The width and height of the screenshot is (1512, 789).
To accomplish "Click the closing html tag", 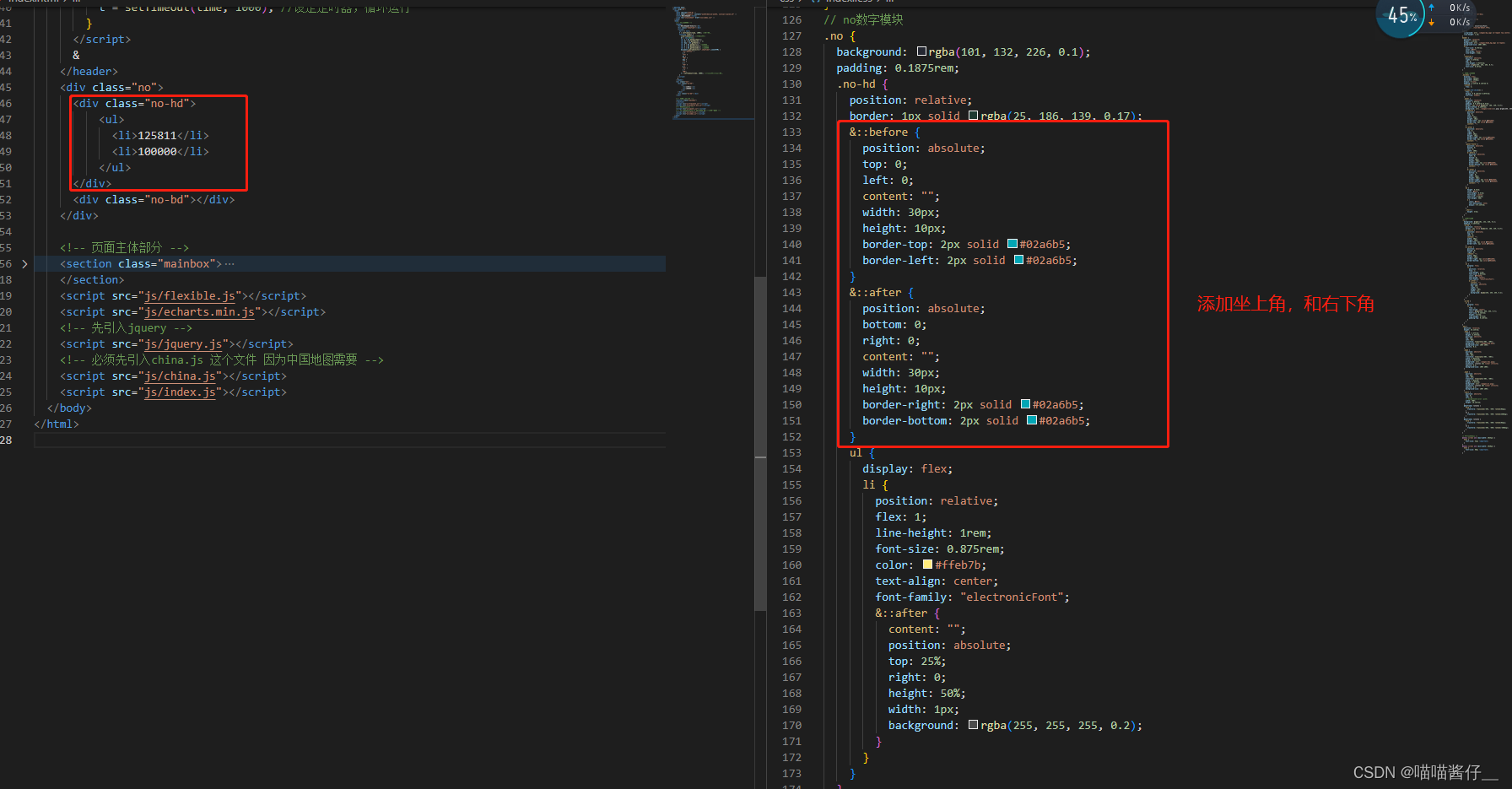I will click(x=57, y=424).
